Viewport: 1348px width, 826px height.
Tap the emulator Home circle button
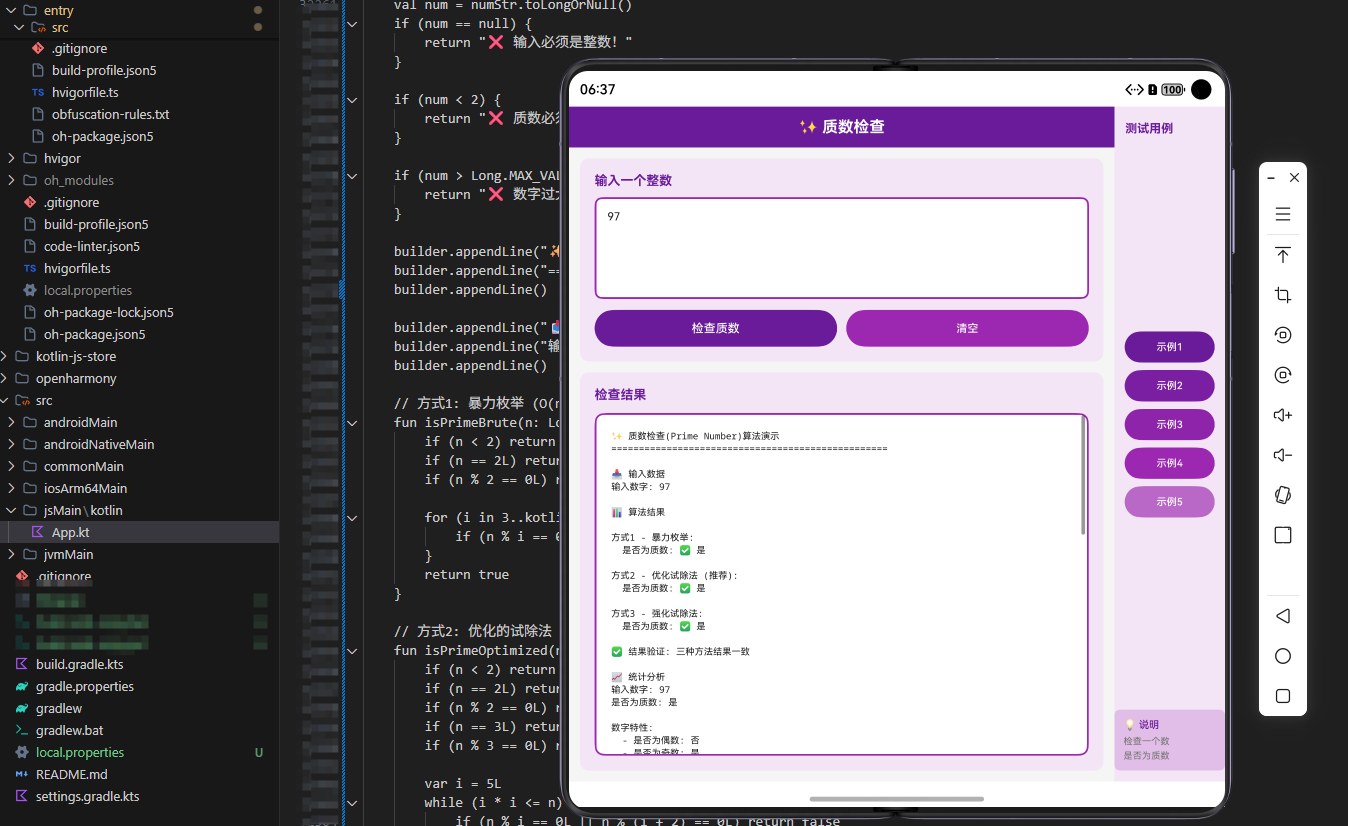1283,656
